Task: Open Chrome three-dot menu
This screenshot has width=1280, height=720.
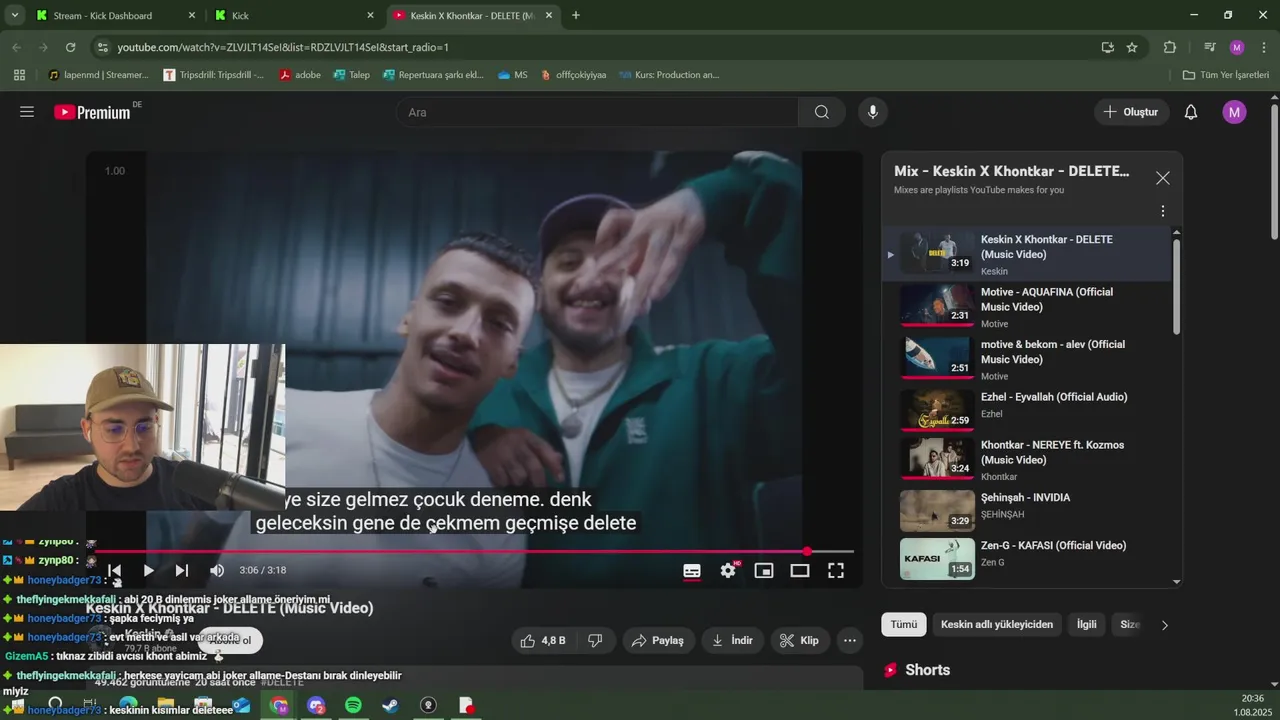Action: coord(1264,47)
